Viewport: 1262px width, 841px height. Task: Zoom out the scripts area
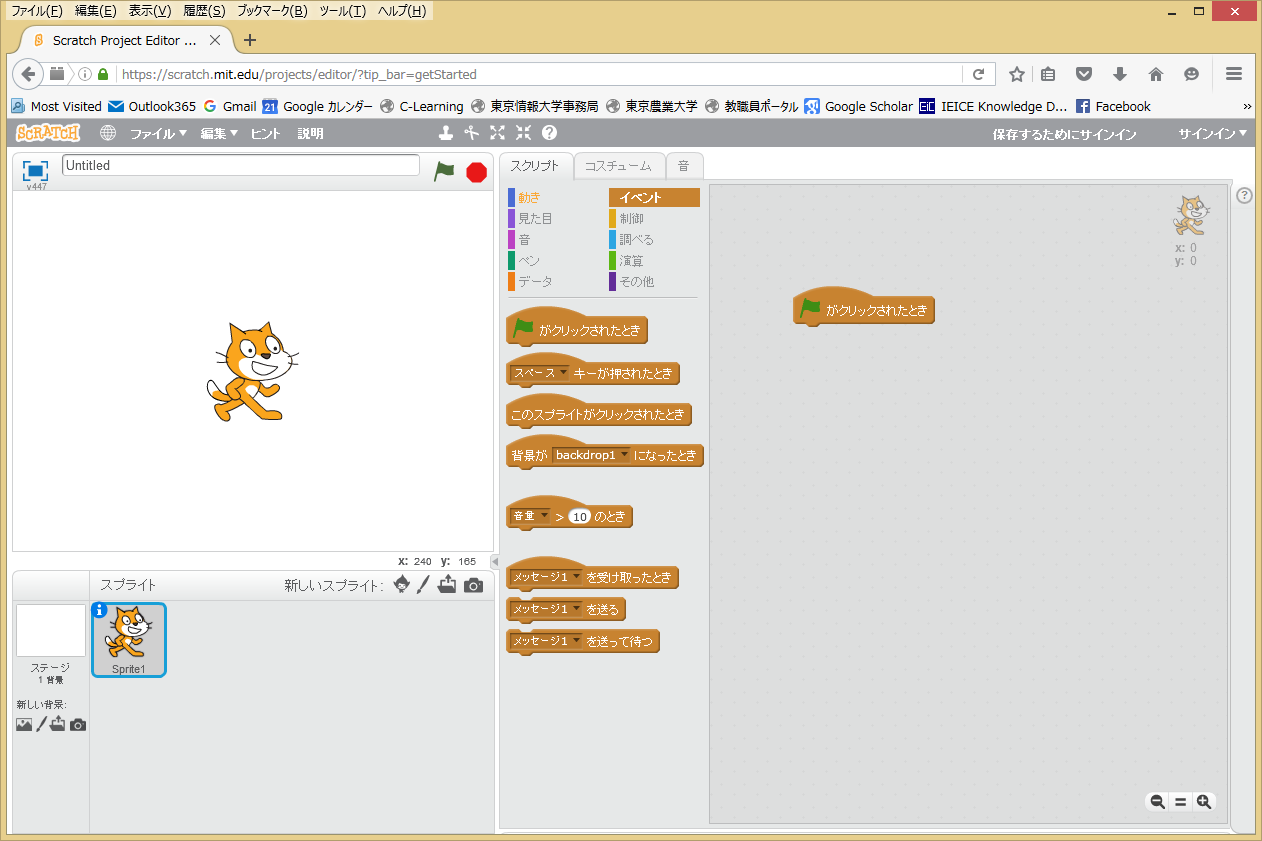pos(1157,801)
